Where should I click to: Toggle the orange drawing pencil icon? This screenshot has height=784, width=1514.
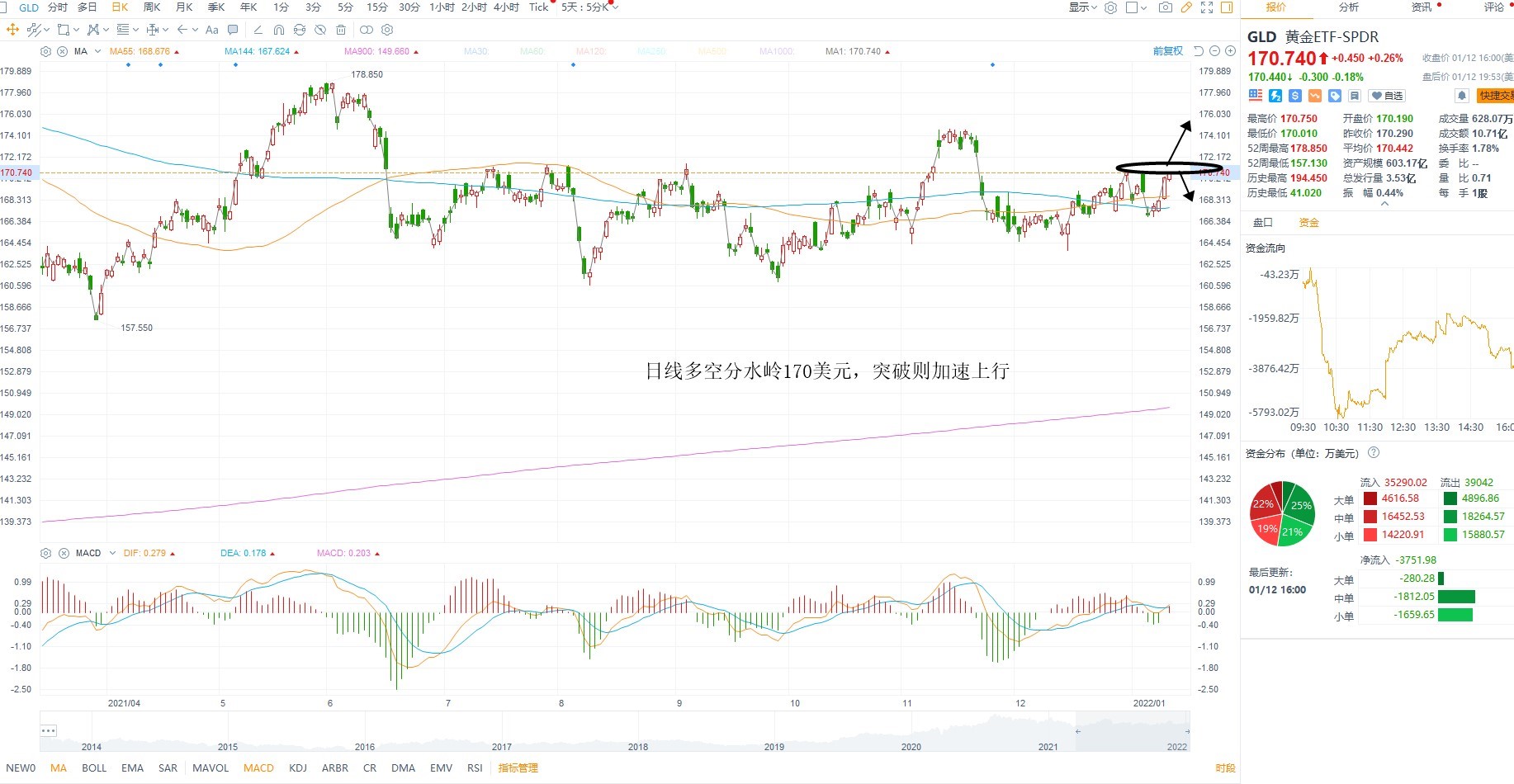[x=1186, y=7]
